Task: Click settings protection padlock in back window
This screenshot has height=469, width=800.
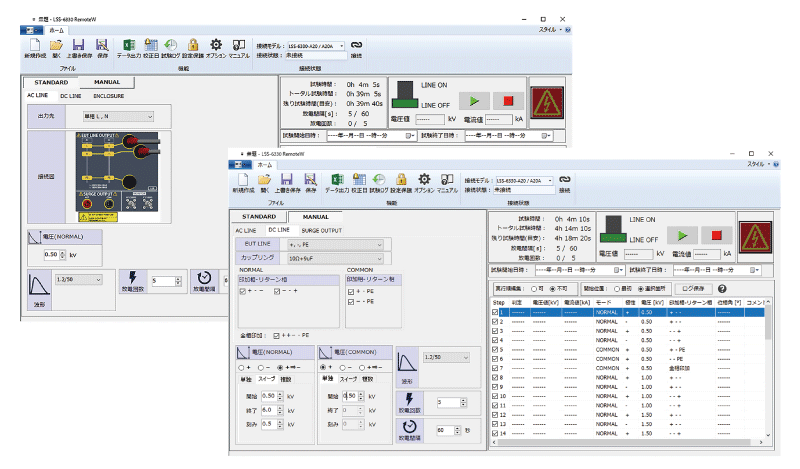Action: tap(193, 45)
